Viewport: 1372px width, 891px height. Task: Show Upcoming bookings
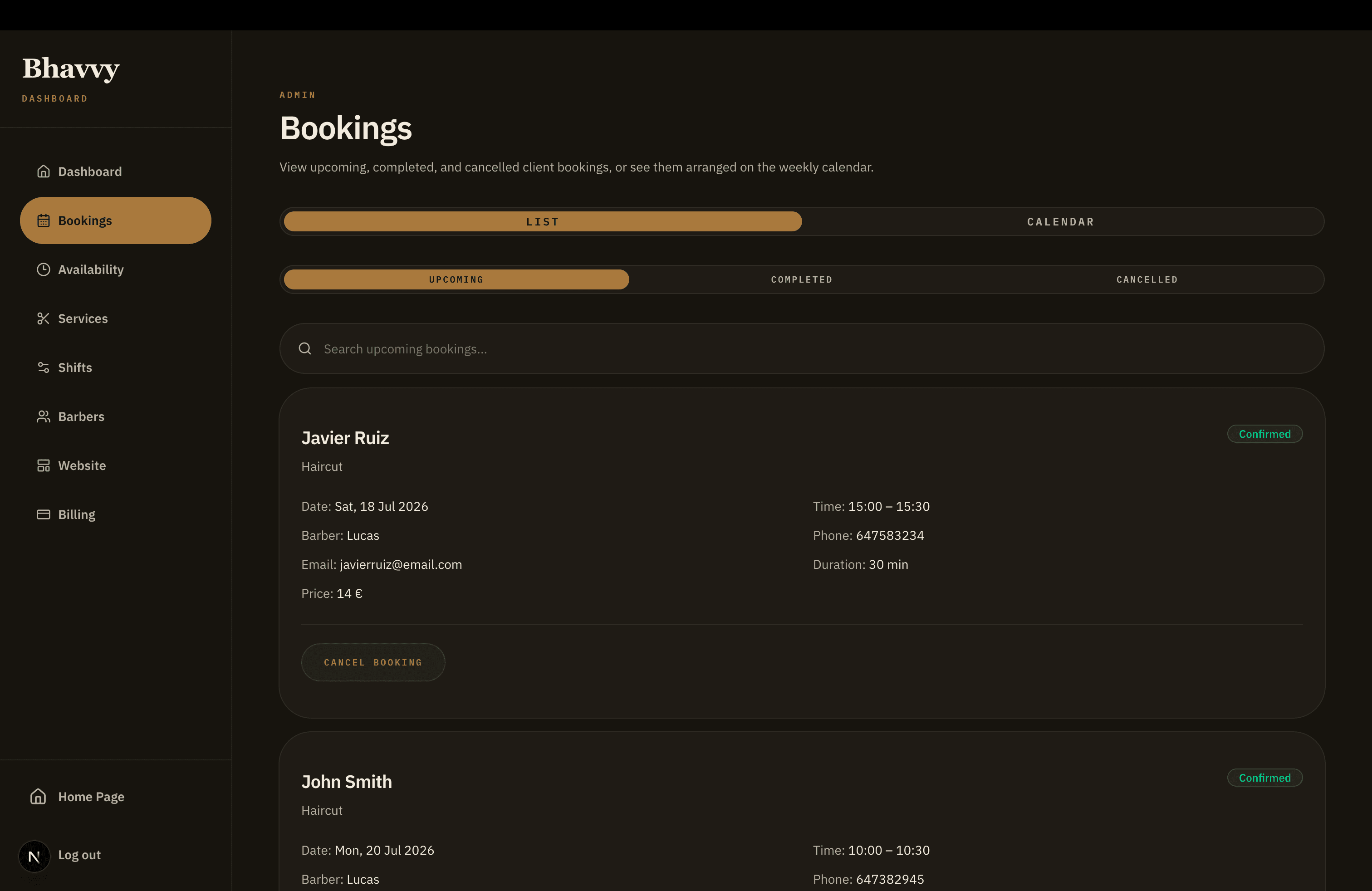coord(456,279)
